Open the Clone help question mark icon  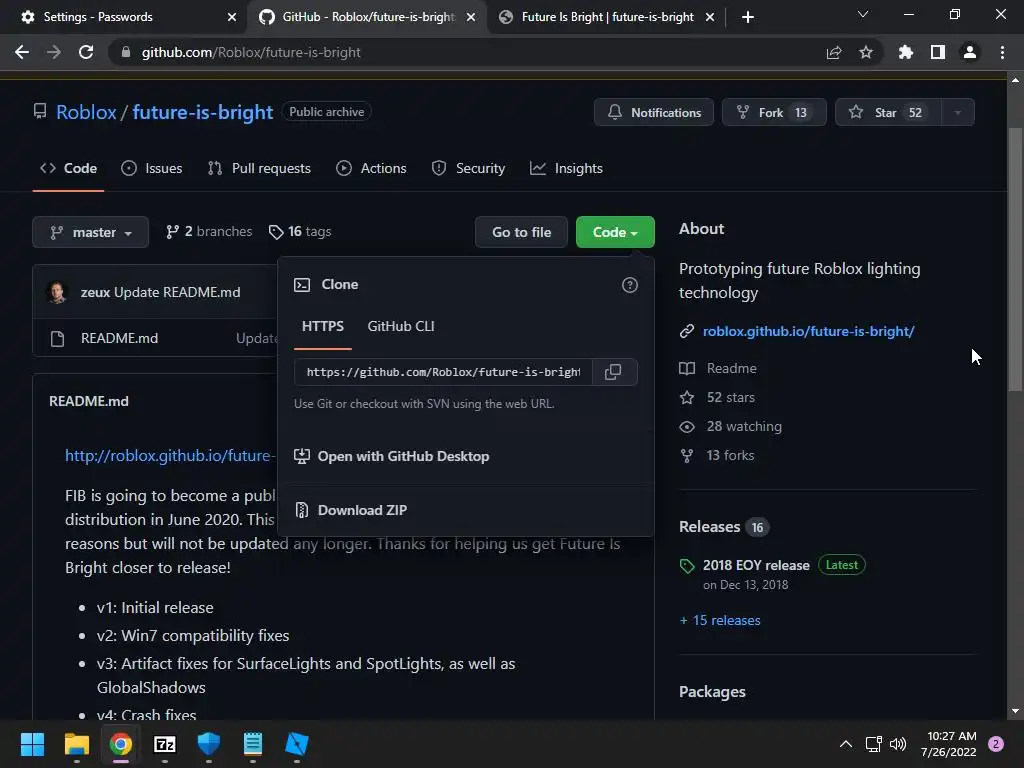click(630, 285)
